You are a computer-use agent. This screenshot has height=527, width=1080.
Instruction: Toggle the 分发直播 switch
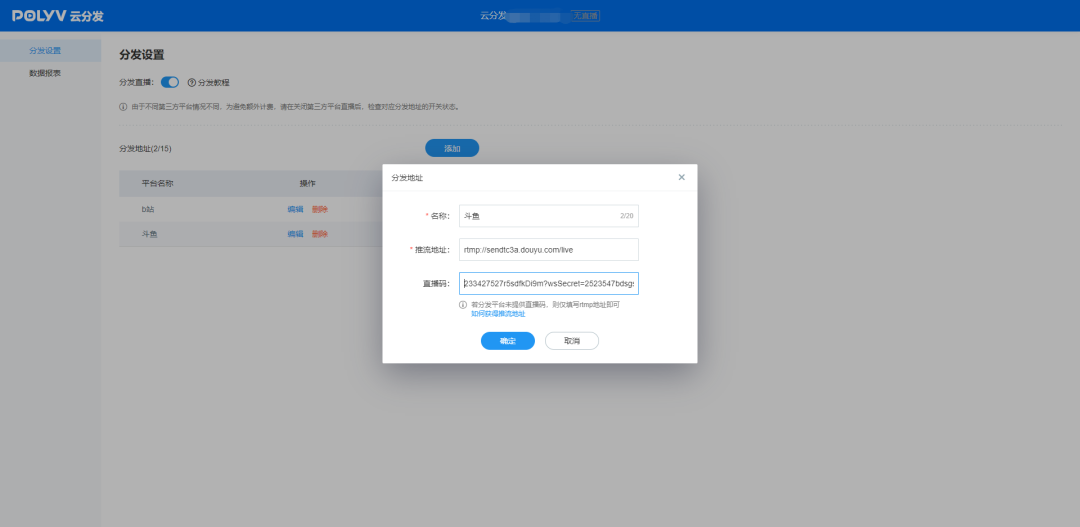click(x=170, y=82)
